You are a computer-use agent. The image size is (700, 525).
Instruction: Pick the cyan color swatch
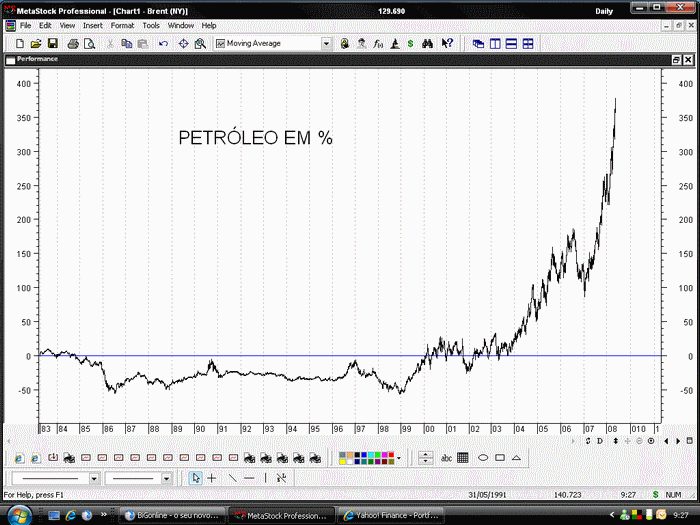pos(371,455)
